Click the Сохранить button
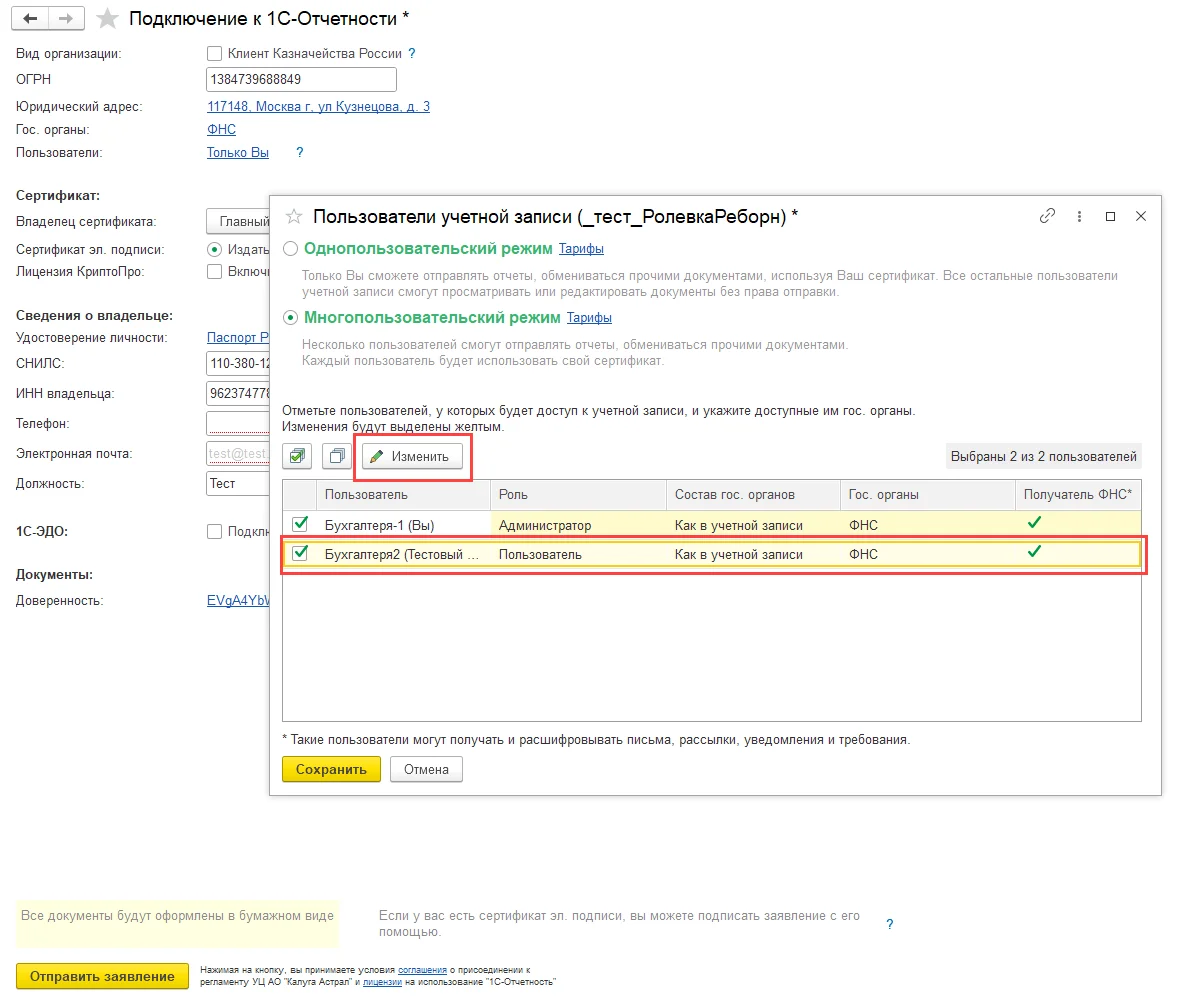The width and height of the screenshot is (1184, 1002). (331, 769)
